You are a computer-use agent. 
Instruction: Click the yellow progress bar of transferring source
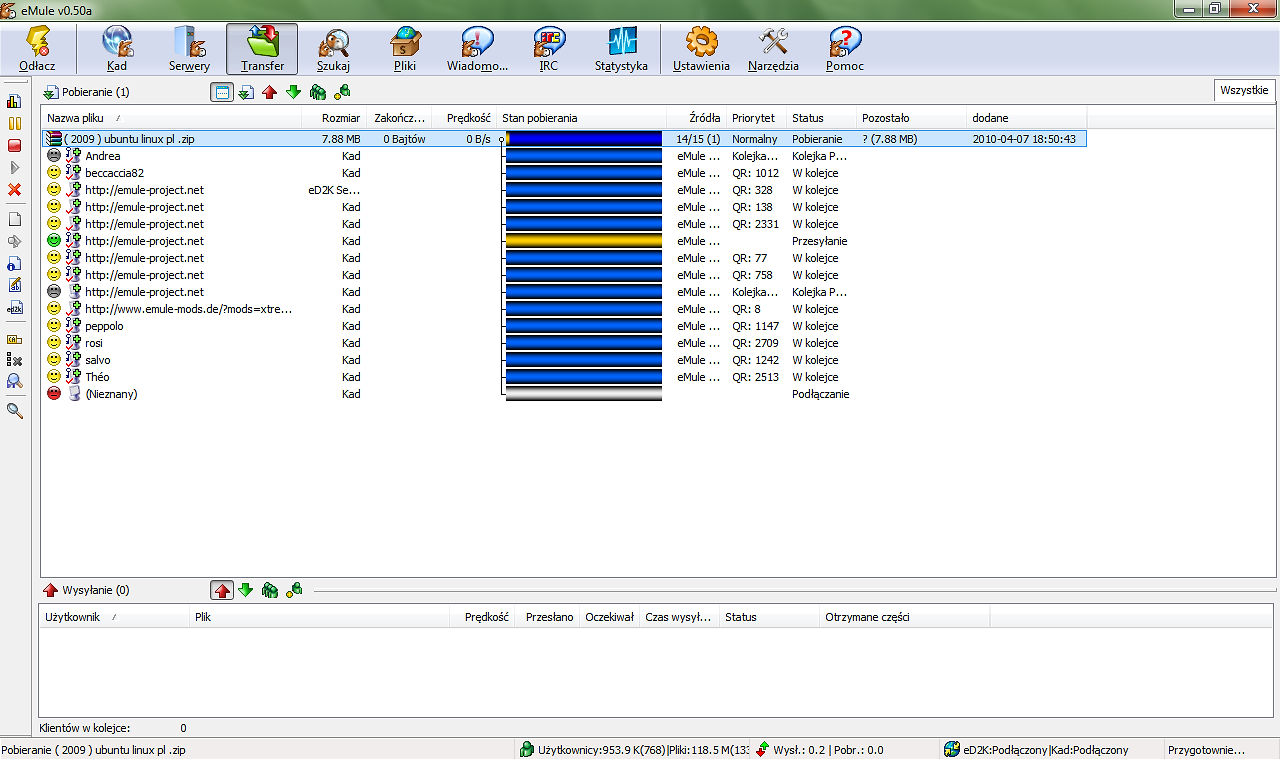(x=584, y=241)
